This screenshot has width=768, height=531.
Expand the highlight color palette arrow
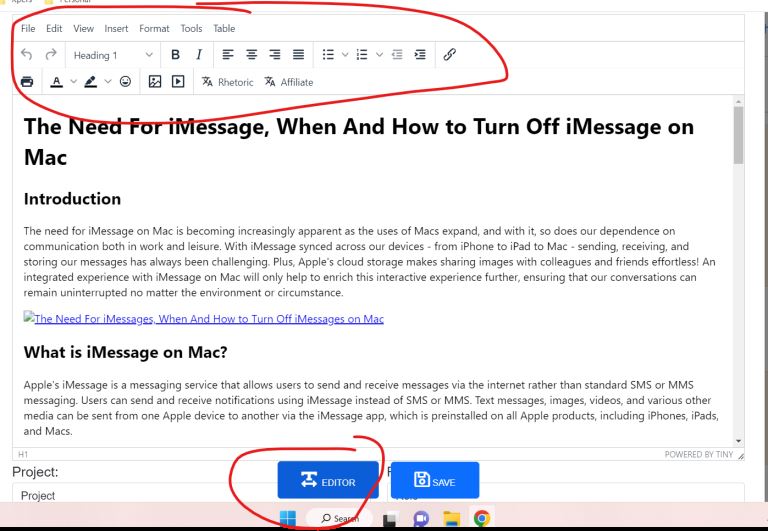pyautogui.click(x=108, y=81)
